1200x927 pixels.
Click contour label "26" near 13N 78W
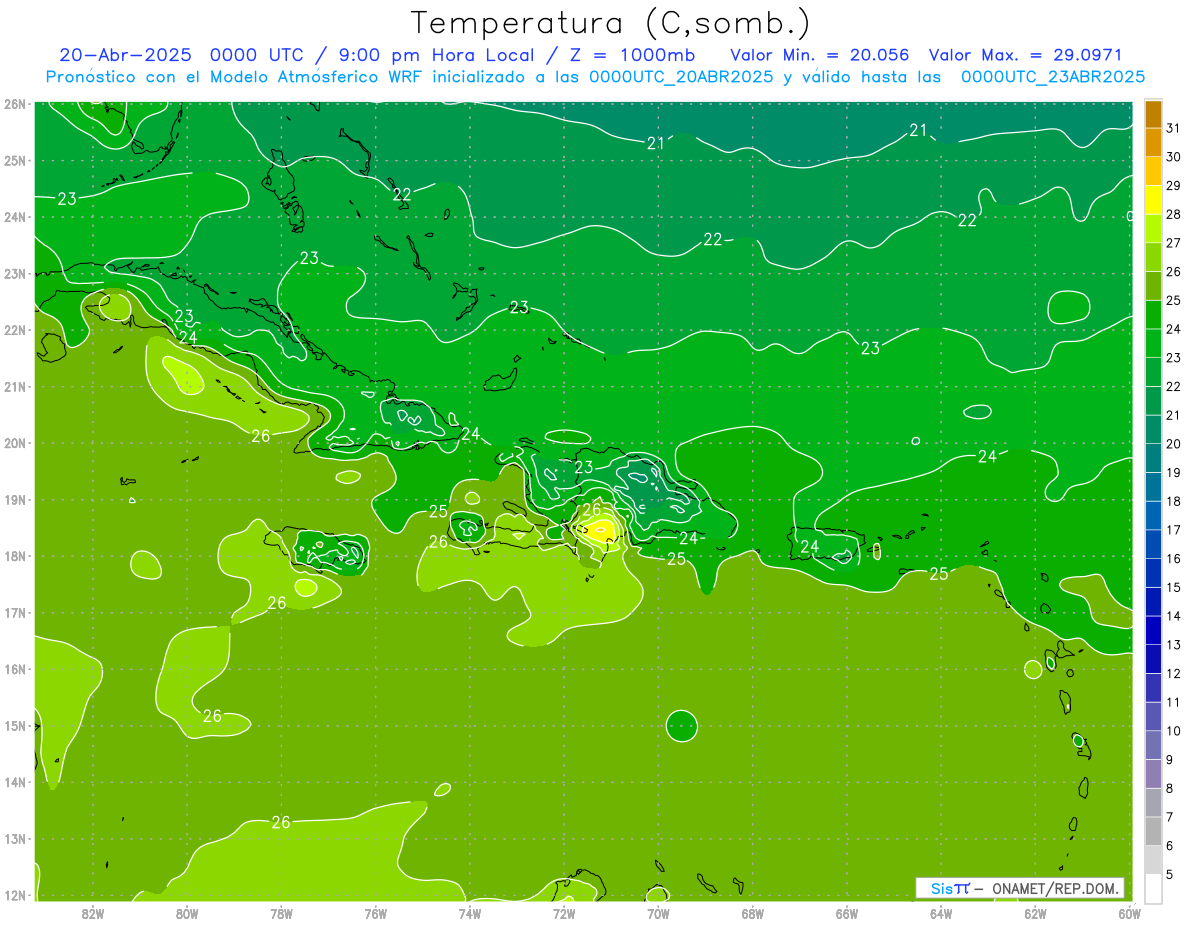coord(281,822)
